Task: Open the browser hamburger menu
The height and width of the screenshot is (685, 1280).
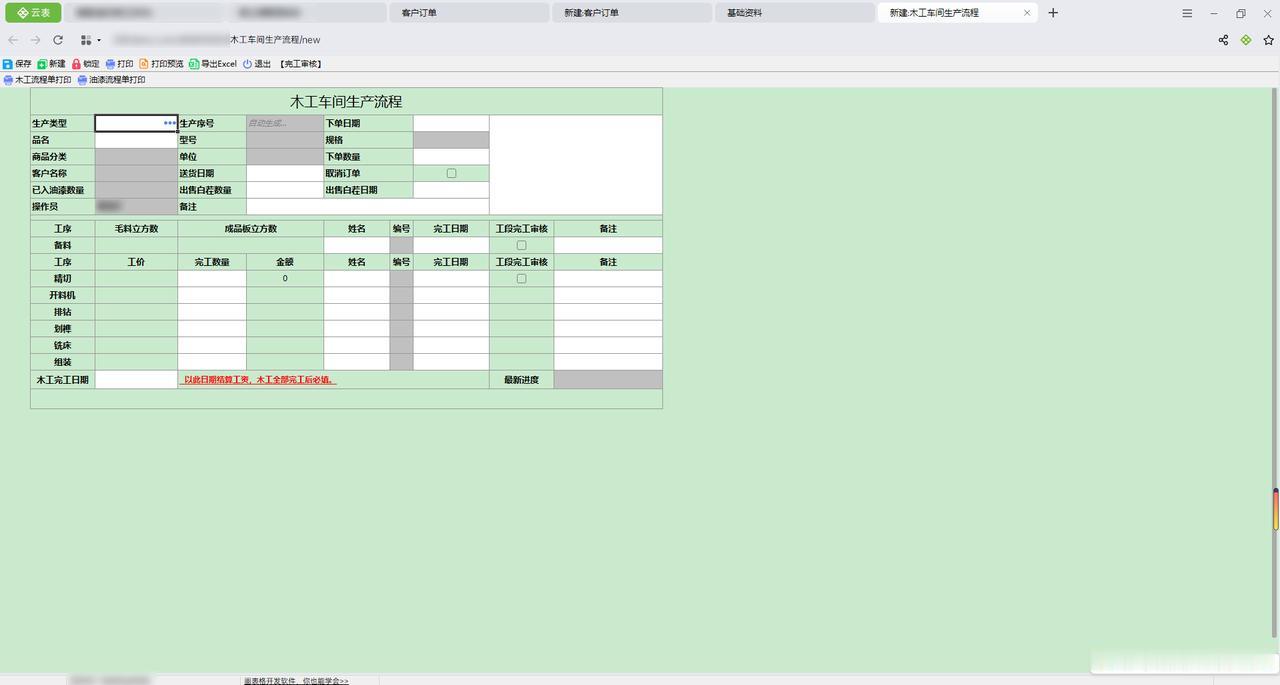Action: 1187,13
